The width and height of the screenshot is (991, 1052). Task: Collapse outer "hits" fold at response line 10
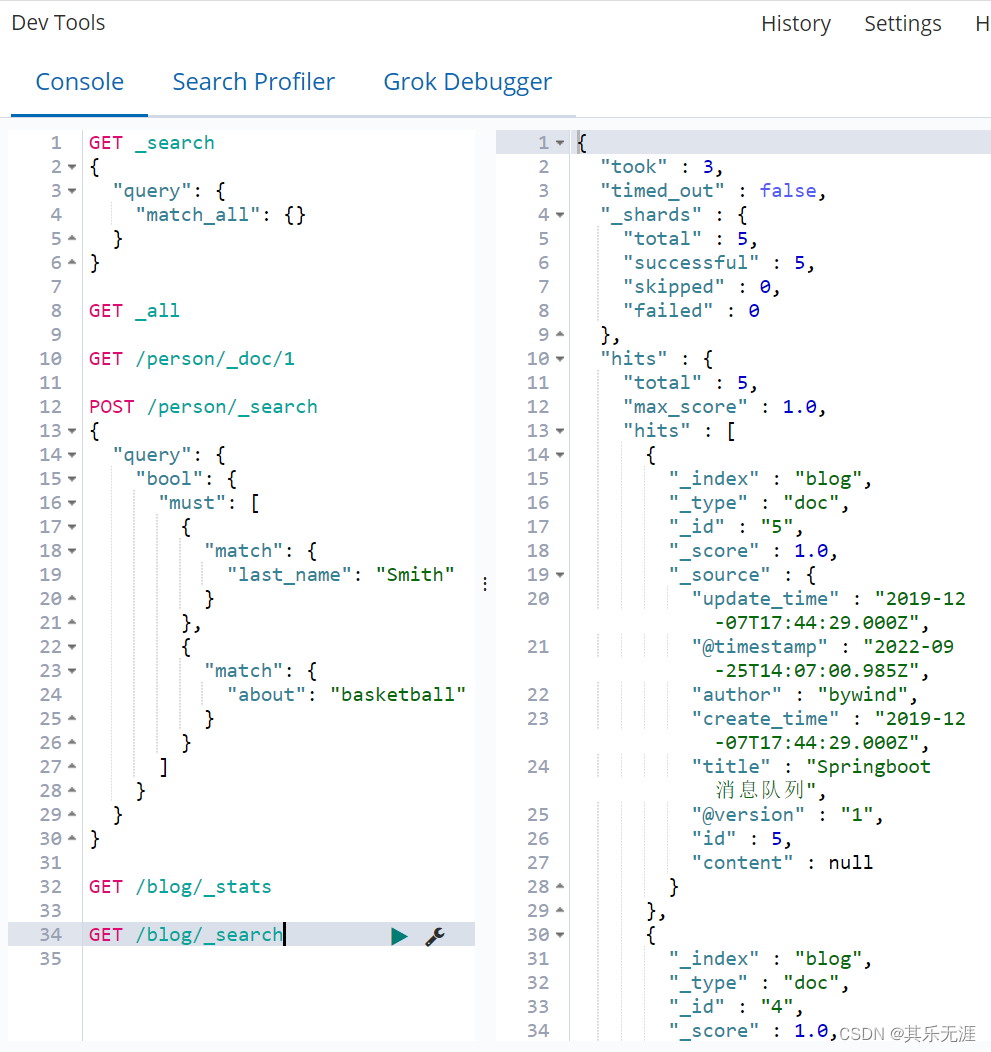click(560, 359)
